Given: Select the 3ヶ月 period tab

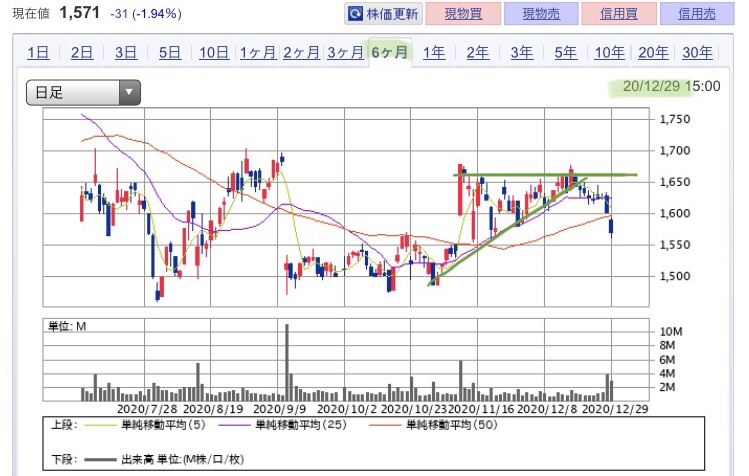Looking at the screenshot, I should click(345, 52).
